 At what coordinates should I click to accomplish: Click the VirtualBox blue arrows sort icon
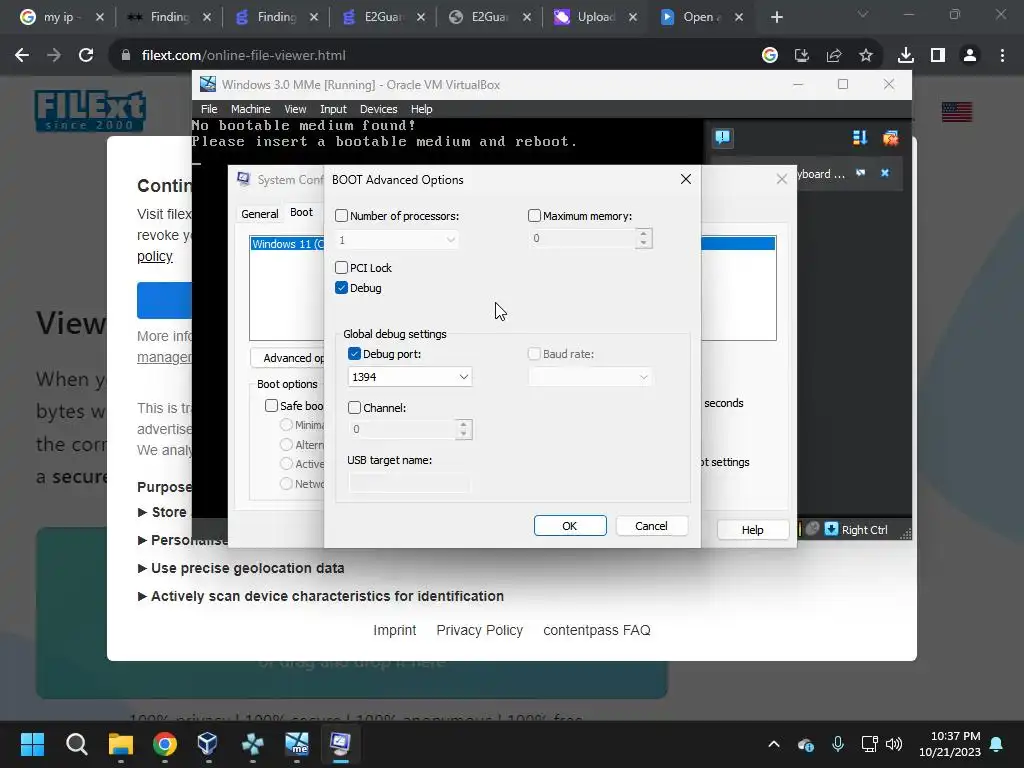pos(859,137)
